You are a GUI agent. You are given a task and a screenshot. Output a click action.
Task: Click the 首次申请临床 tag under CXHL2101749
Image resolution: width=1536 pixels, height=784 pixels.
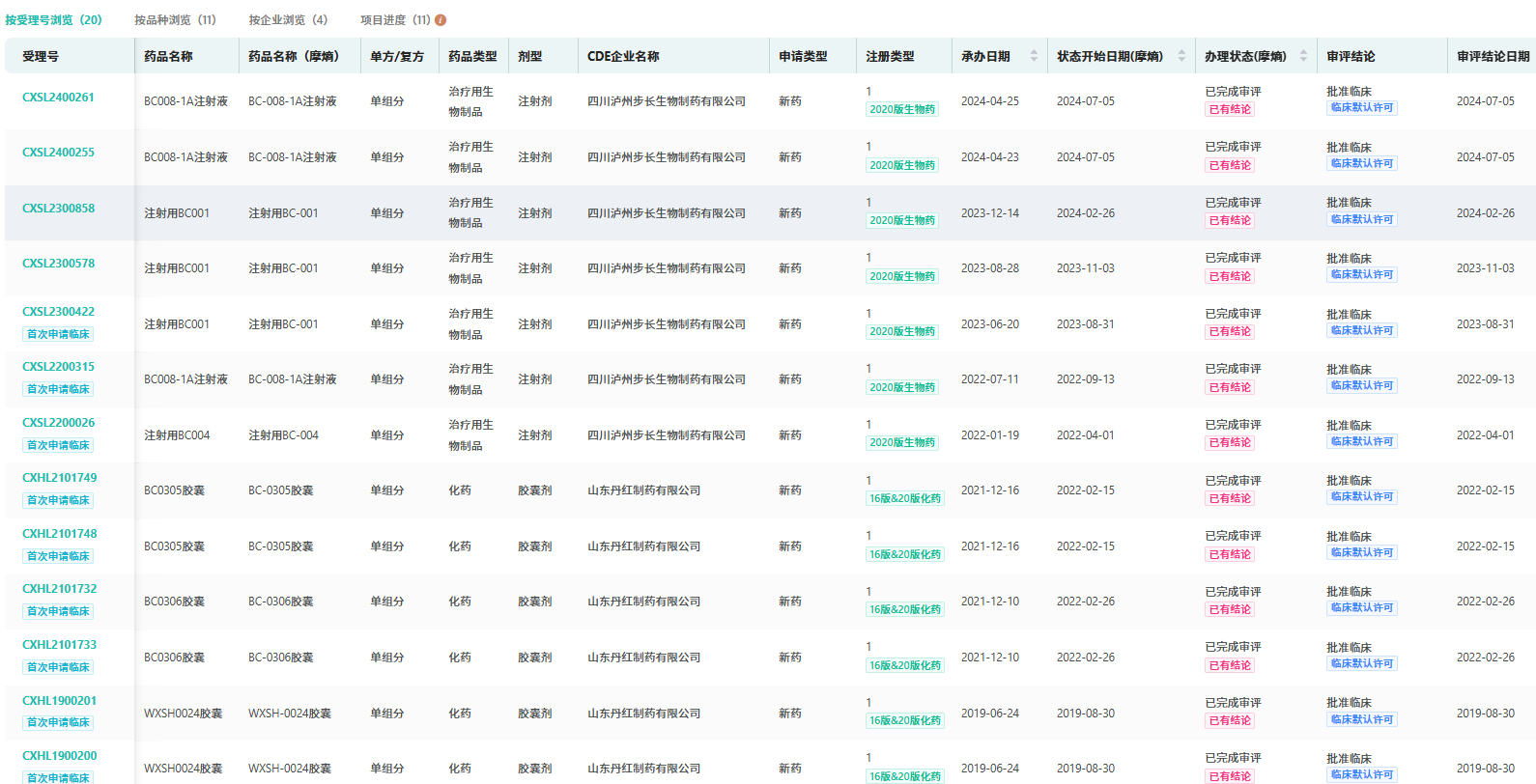pos(58,500)
